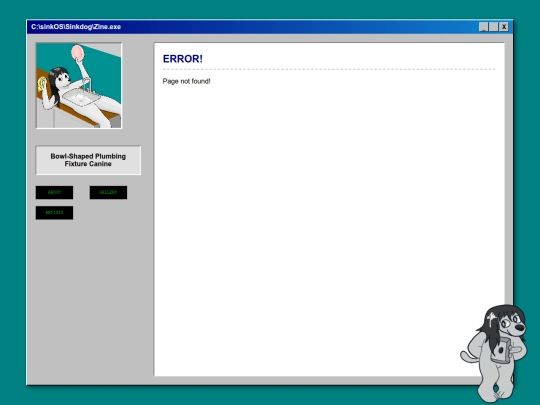The image size is (540, 405).
Task: Click the sink basin in the sidebar illustration
Action: pyautogui.click(x=81, y=97)
